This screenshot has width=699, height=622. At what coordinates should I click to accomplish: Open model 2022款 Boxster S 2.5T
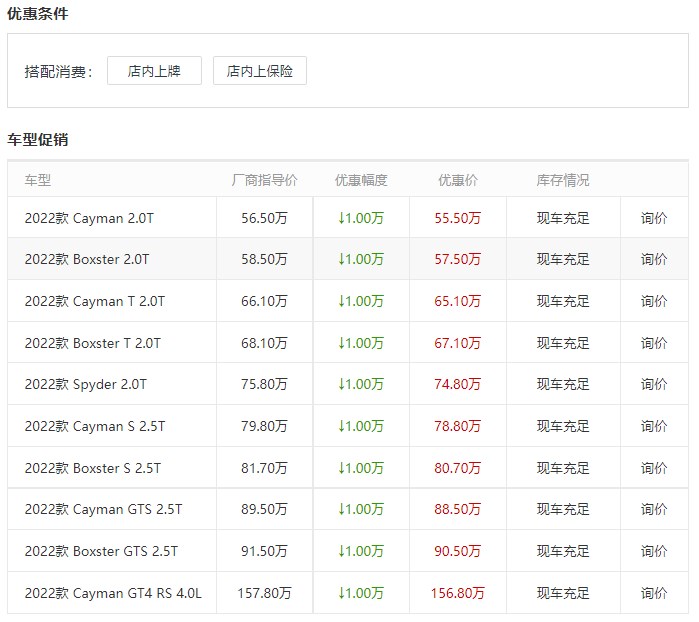(93, 468)
